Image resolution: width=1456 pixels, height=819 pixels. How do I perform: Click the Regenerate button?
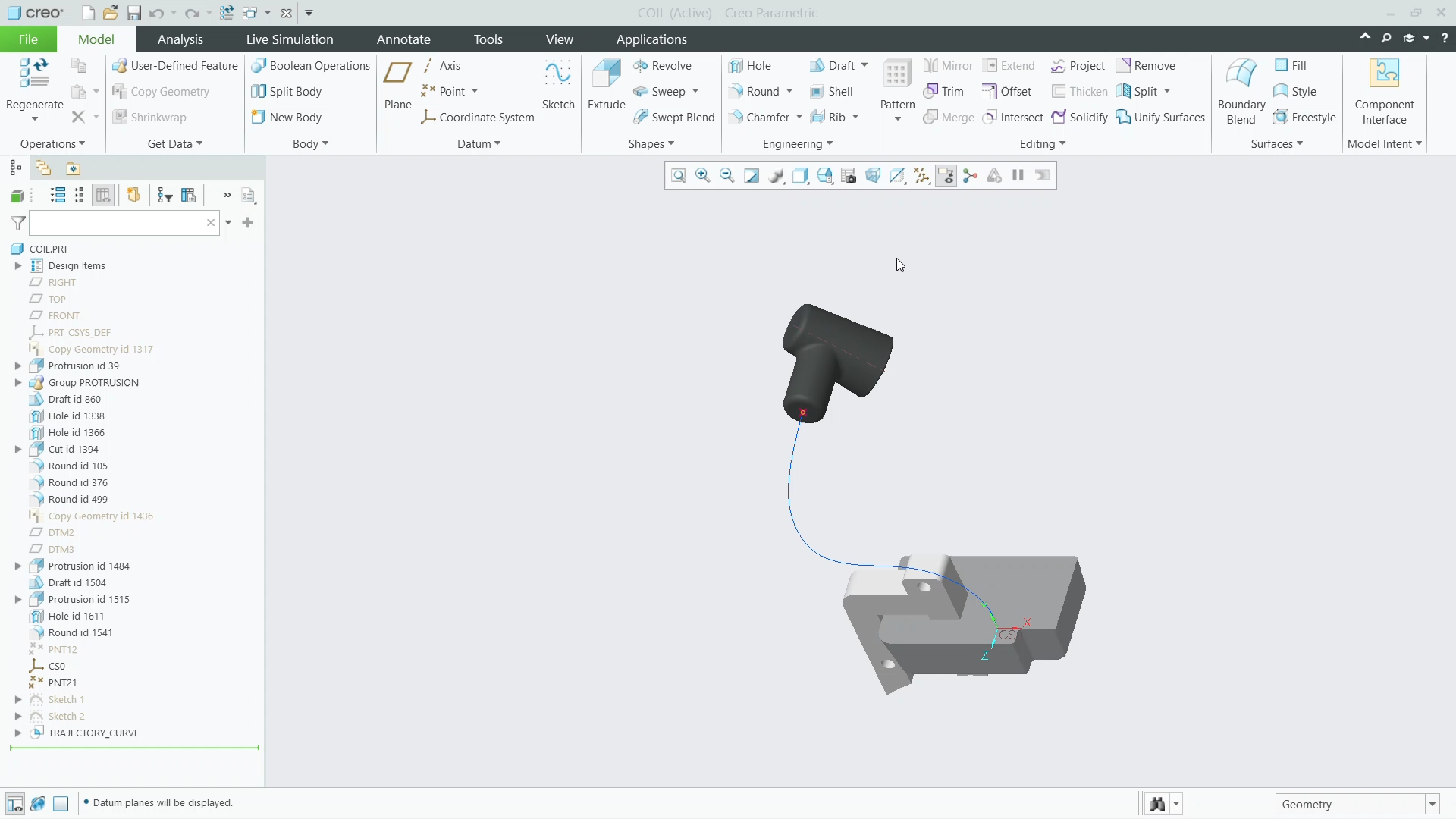coord(33,83)
